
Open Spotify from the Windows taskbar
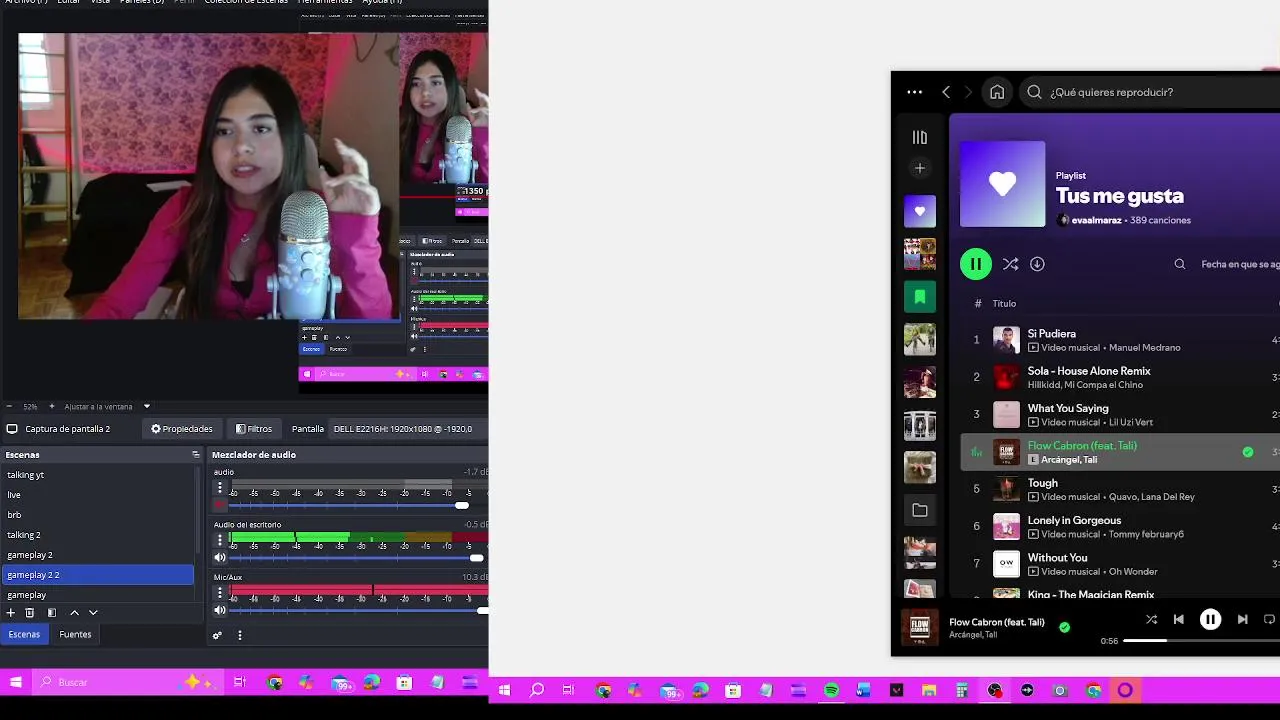coord(831,690)
